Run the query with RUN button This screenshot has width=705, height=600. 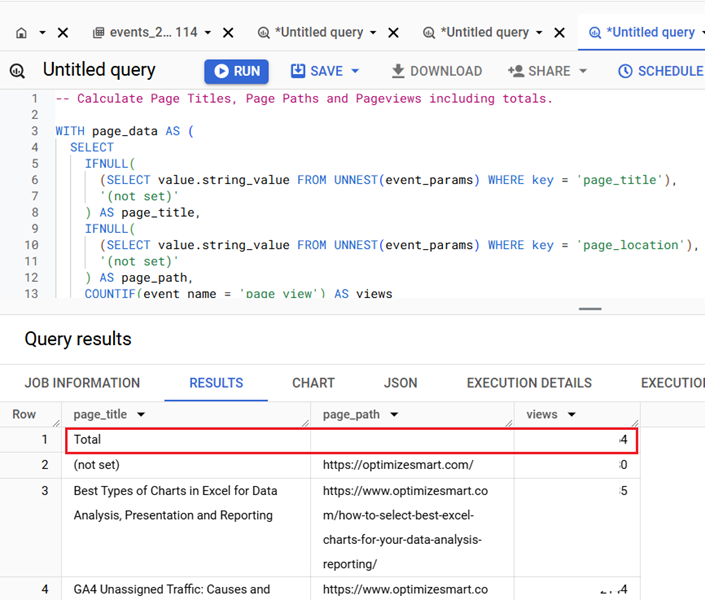click(236, 71)
